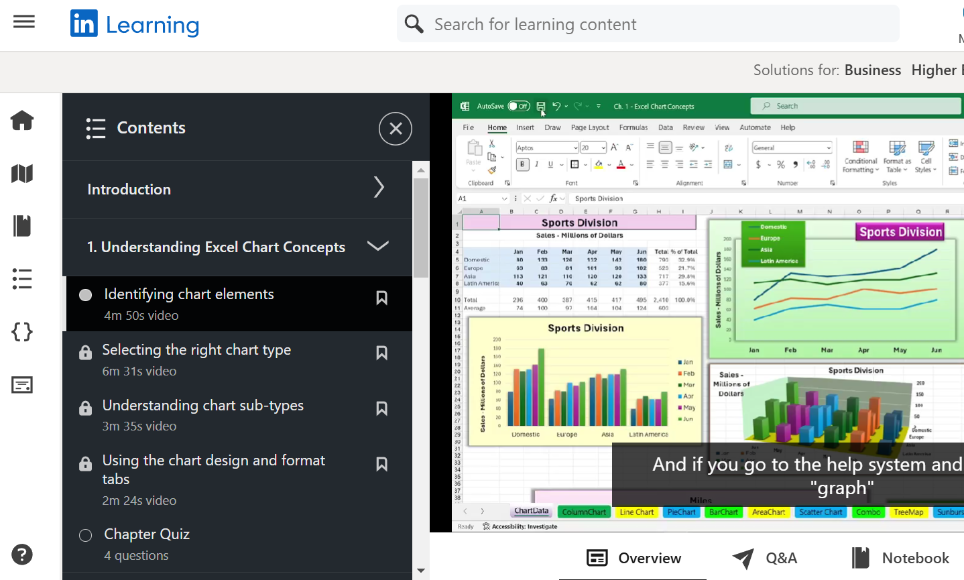Select ColumnChart sheet tab in video
The height and width of the screenshot is (580, 964).
tap(583, 512)
